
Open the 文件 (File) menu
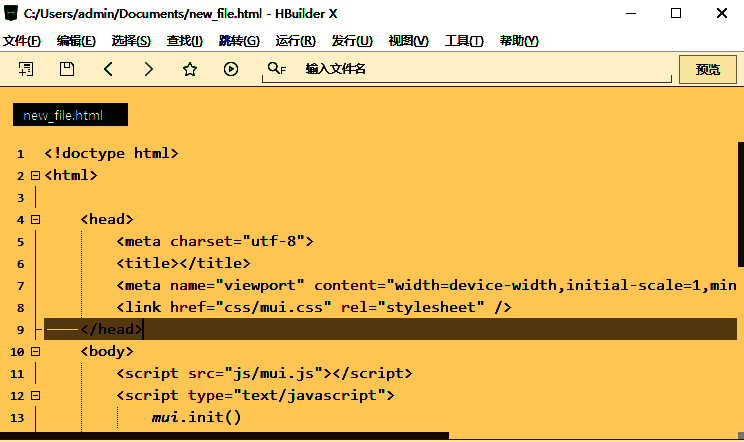click(x=21, y=41)
